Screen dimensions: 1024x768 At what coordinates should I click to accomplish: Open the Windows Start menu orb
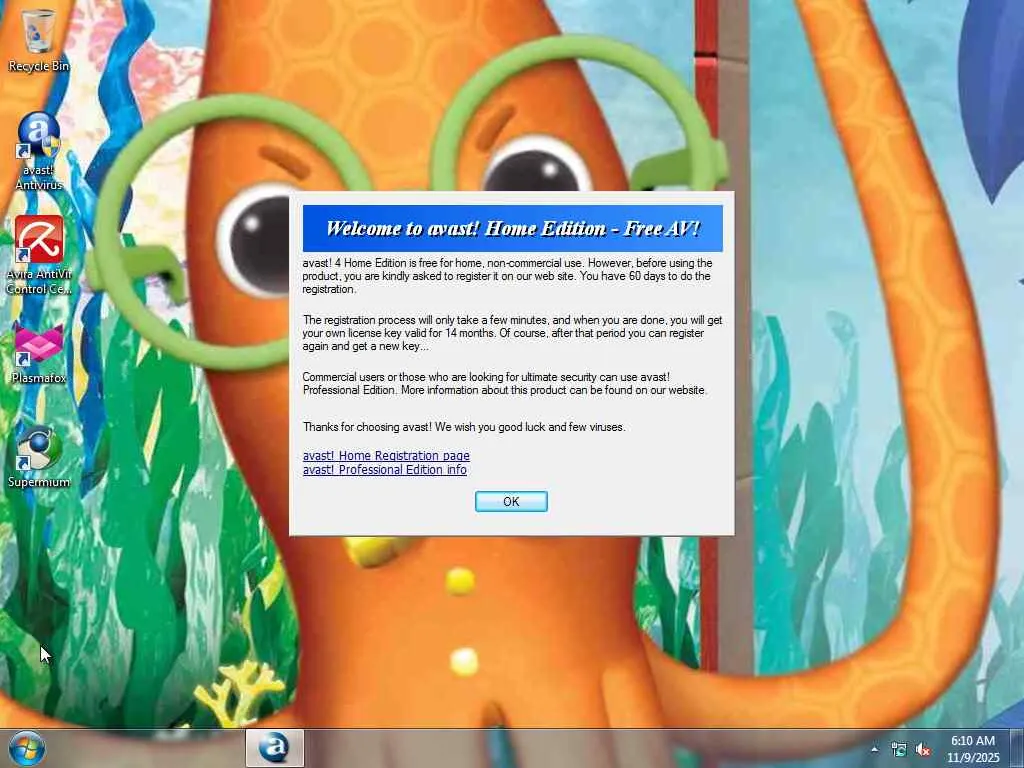point(27,748)
